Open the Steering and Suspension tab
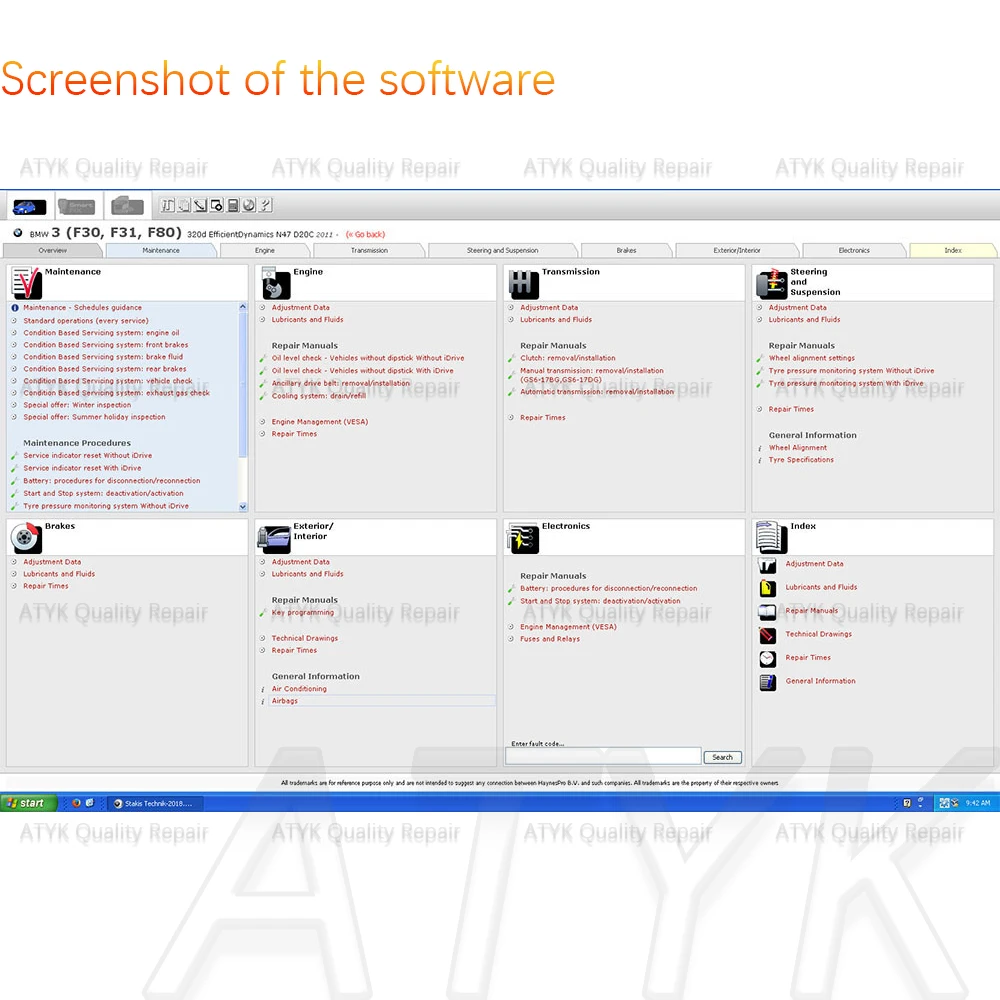This screenshot has width=1000, height=1000. 503,251
